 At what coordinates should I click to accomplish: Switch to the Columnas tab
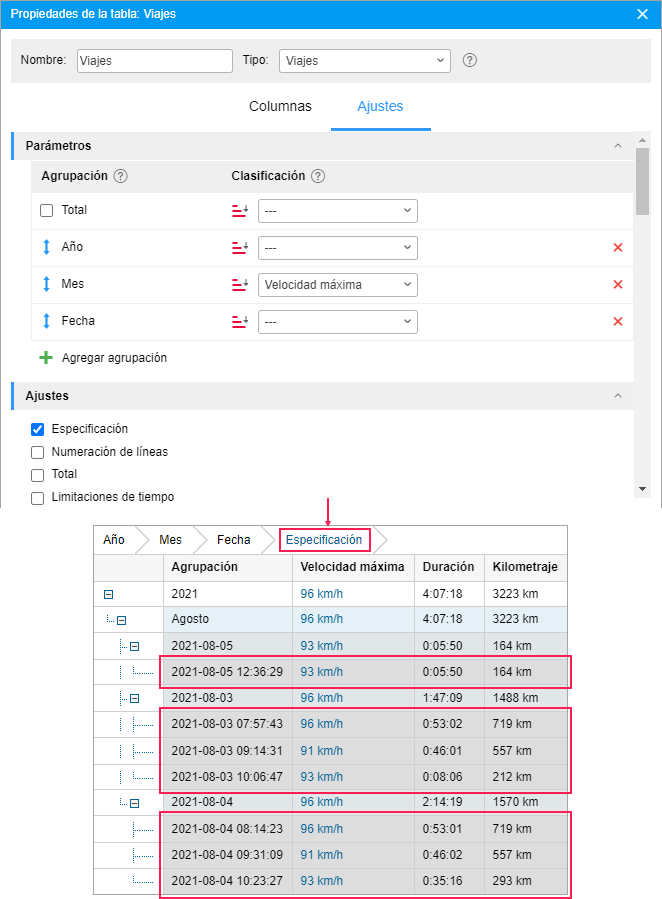click(x=280, y=106)
